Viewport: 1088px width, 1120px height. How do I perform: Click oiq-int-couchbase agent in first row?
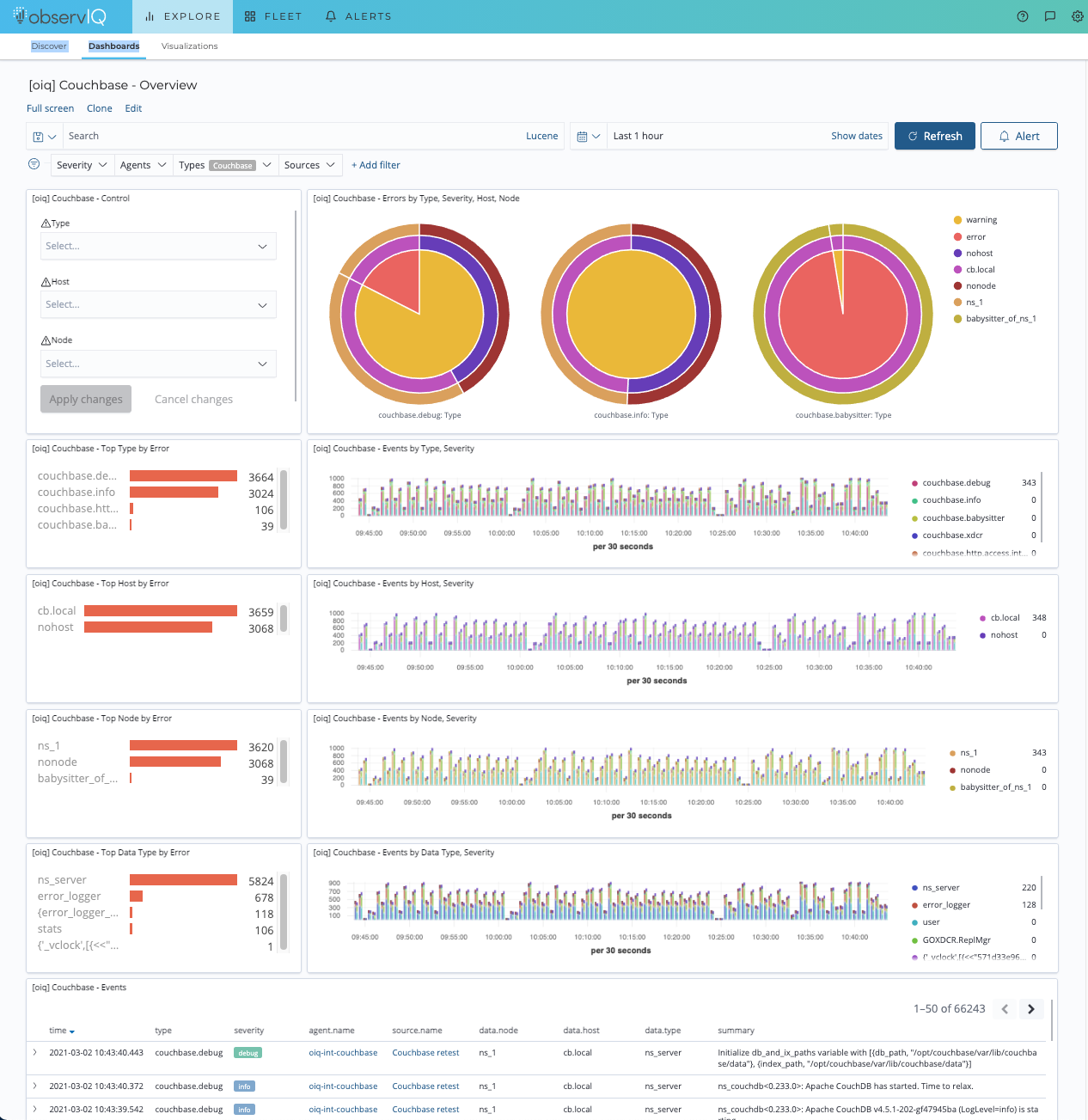click(x=343, y=1052)
